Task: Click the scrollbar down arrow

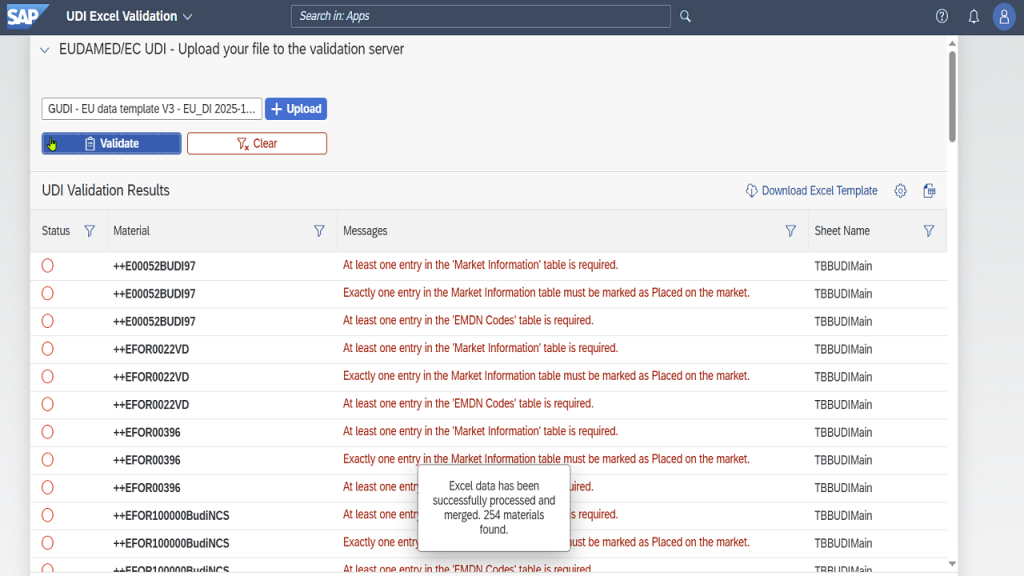Action: click(x=952, y=564)
